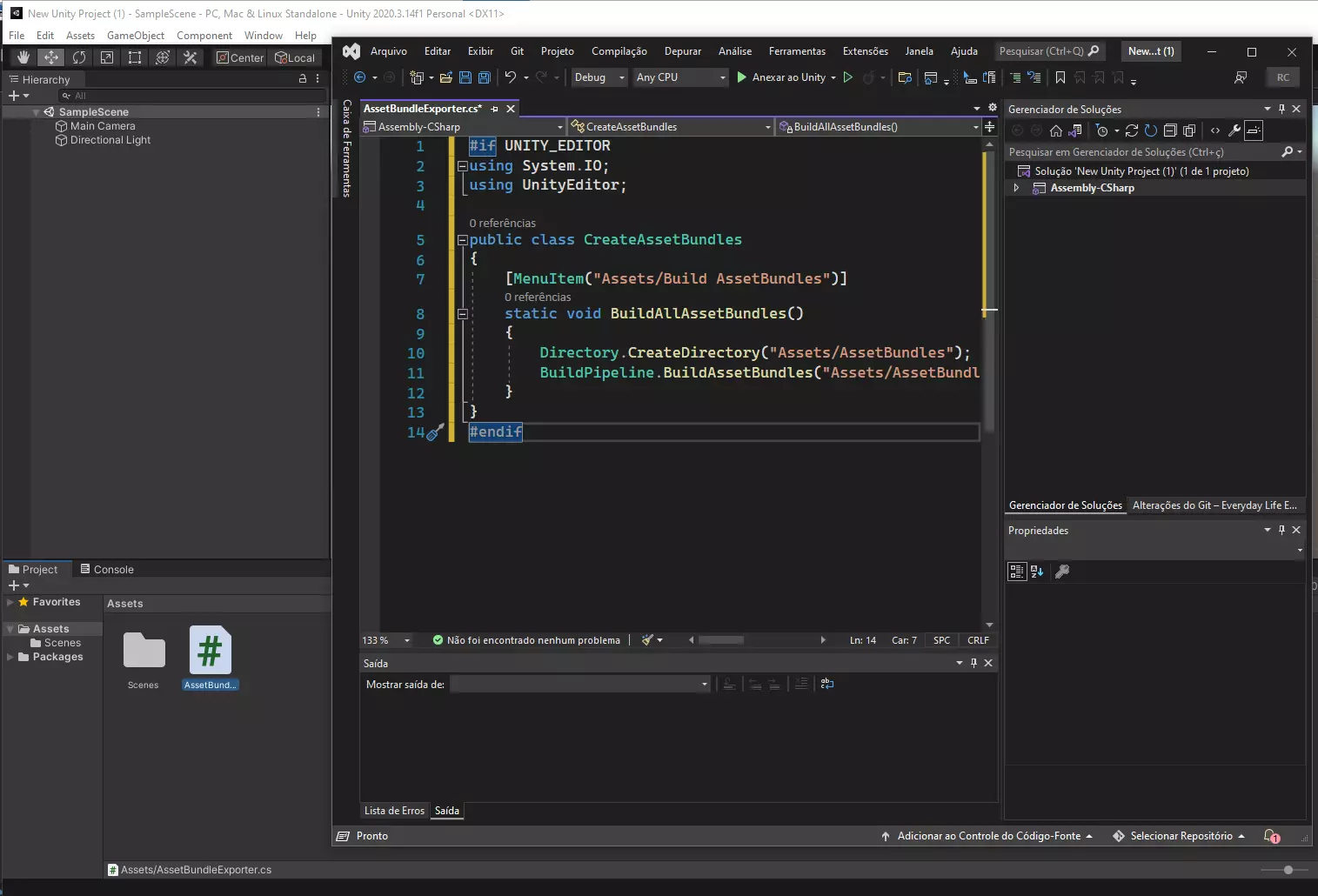Expand the Assembly-CSharp project node
The width and height of the screenshot is (1318, 896).
[x=1016, y=188]
